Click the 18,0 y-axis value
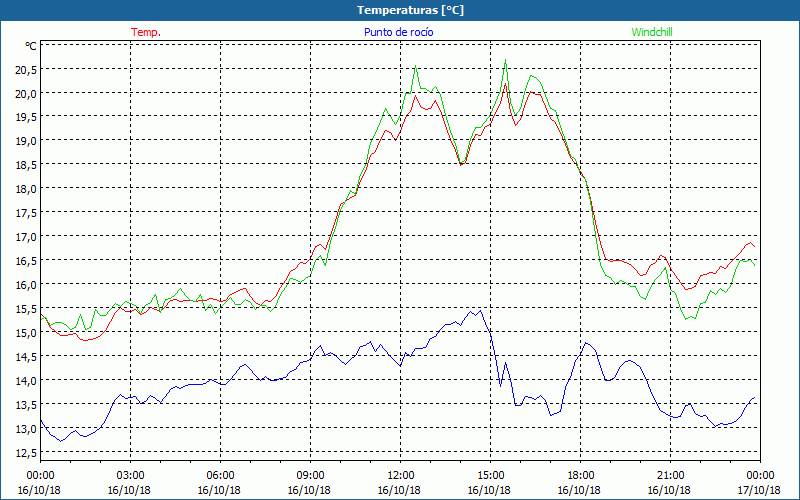800x500 pixels. pos(26,189)
